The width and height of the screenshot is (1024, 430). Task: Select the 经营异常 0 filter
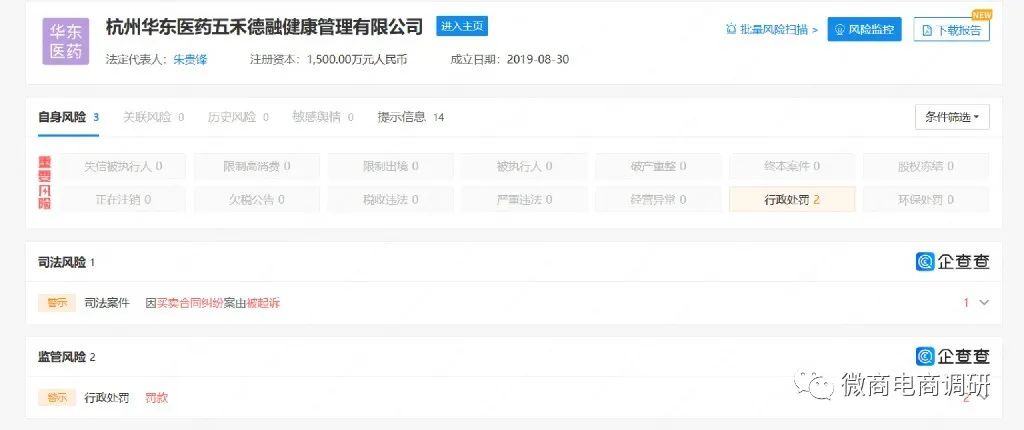(658, 199)
